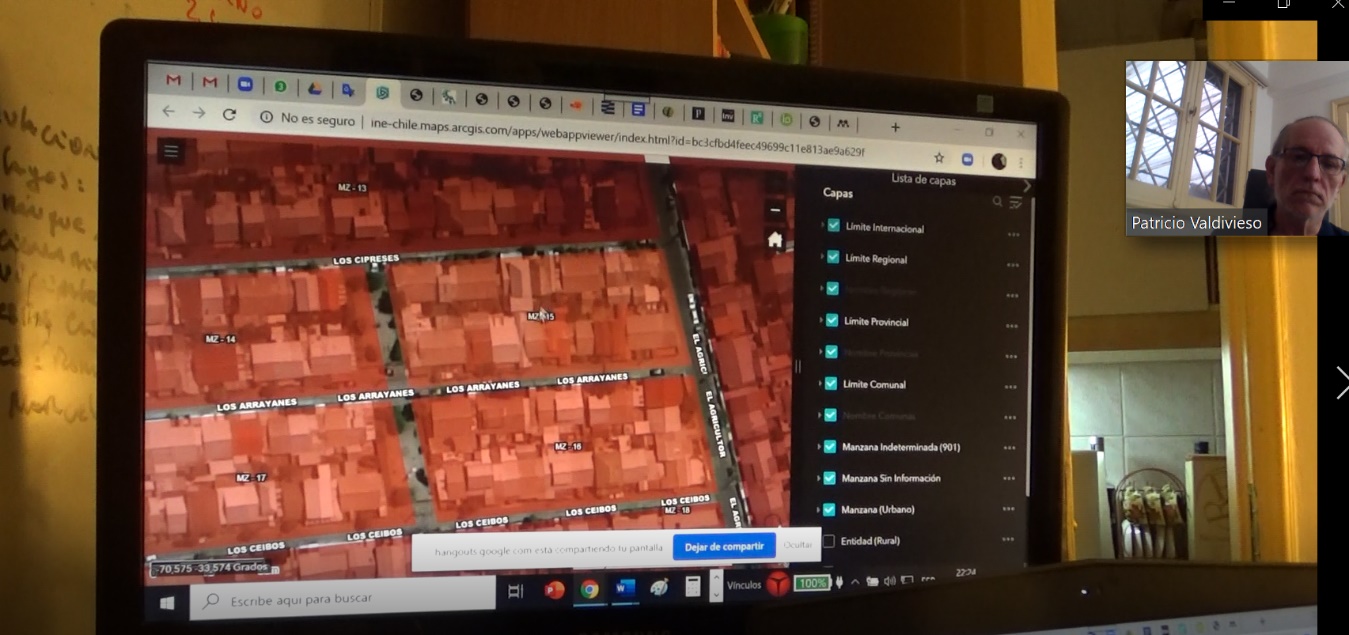This screenshot has width=1349, height=635.
Task: Uncheck the Límite Comunal layer
Action: tap(831, 383)
